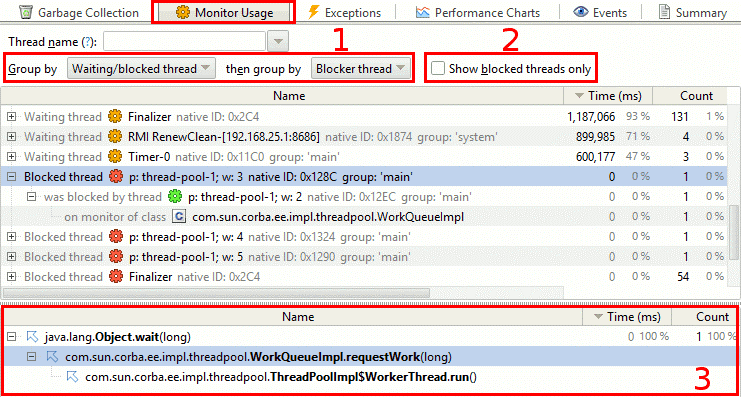Click green gear icon of blocker thread w: 2
Image resolution: width=741 pixels, height=397 pixels.
[x=175, y=197]
